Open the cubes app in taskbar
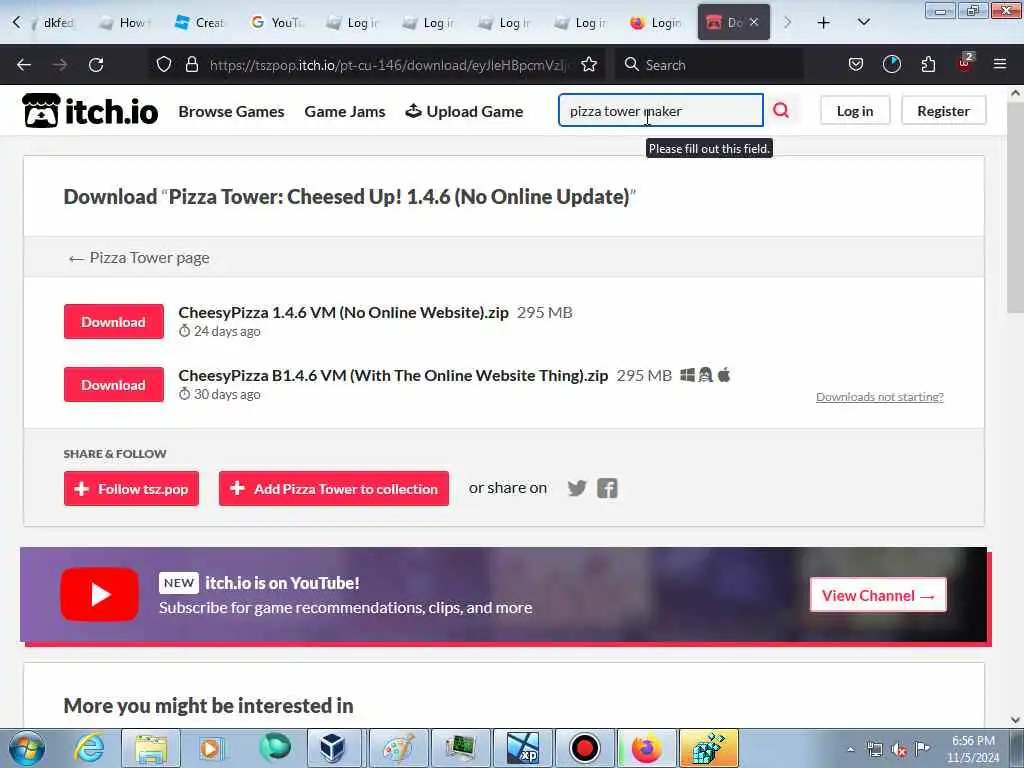The width and height of the screenshot is (1024, 768). tap(709, 748)
